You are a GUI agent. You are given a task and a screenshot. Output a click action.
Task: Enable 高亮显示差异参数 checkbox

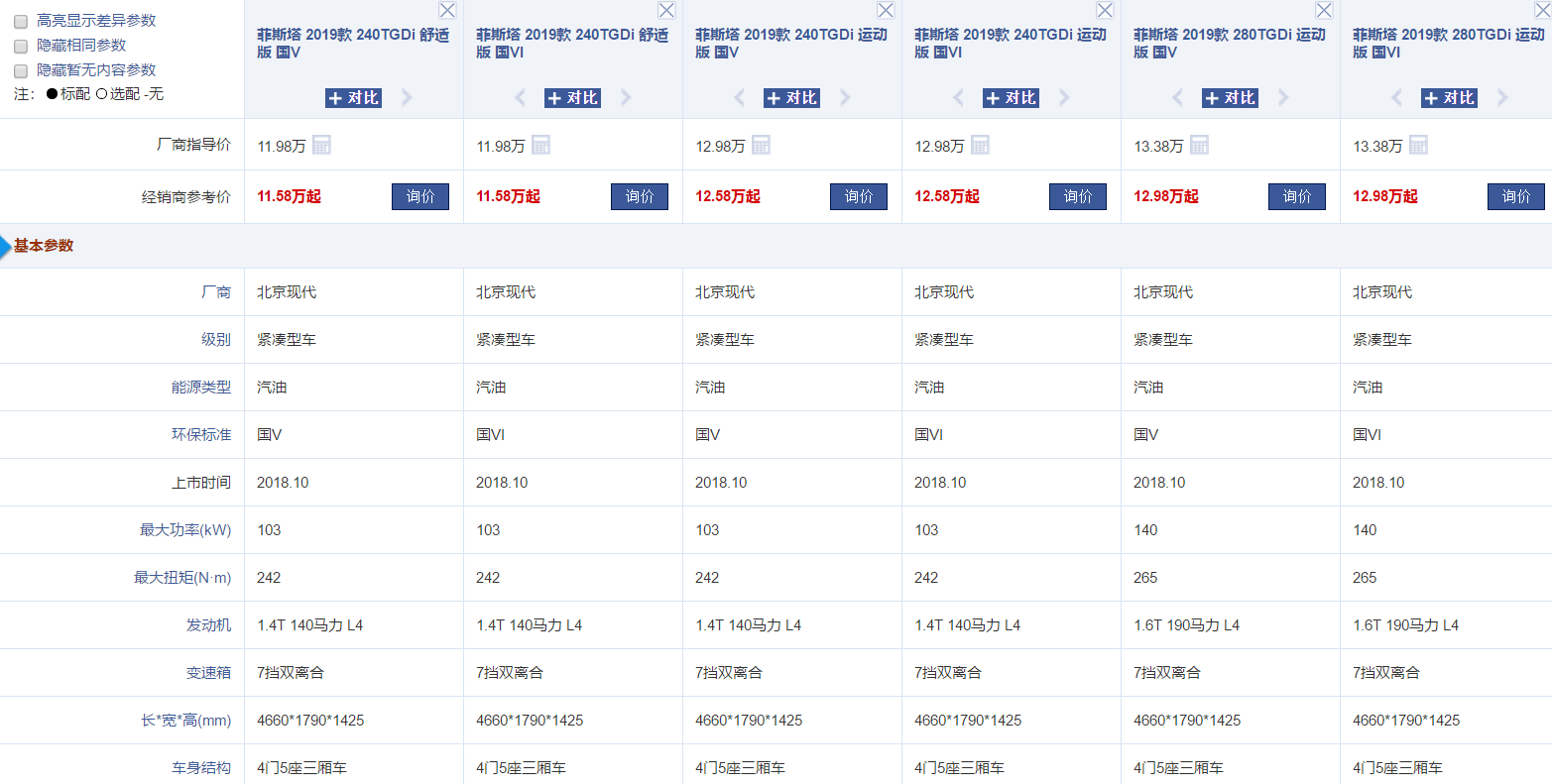(x=21, y=21)
